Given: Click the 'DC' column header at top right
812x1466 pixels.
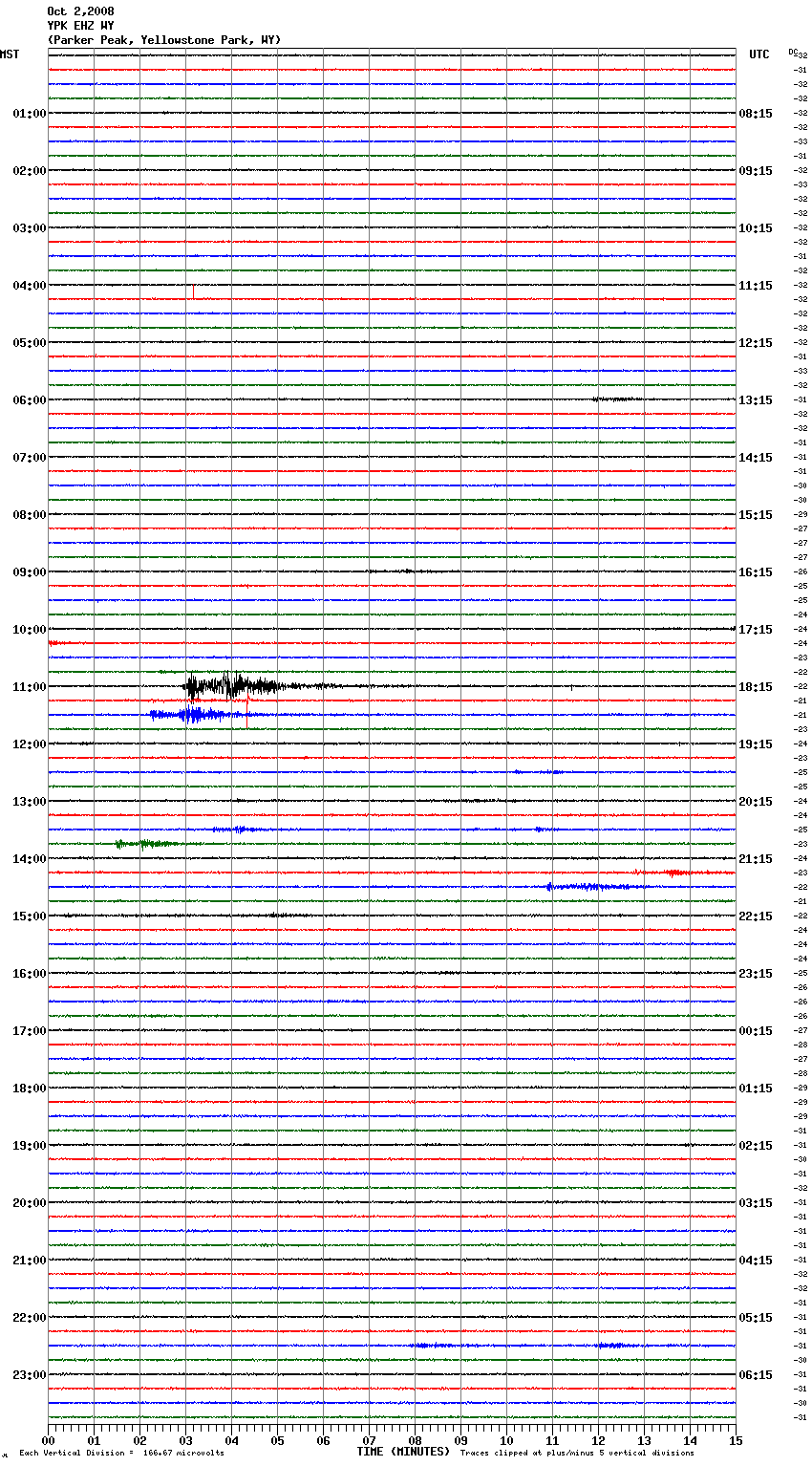Looking at the screenshot, I should click(792, 52).
